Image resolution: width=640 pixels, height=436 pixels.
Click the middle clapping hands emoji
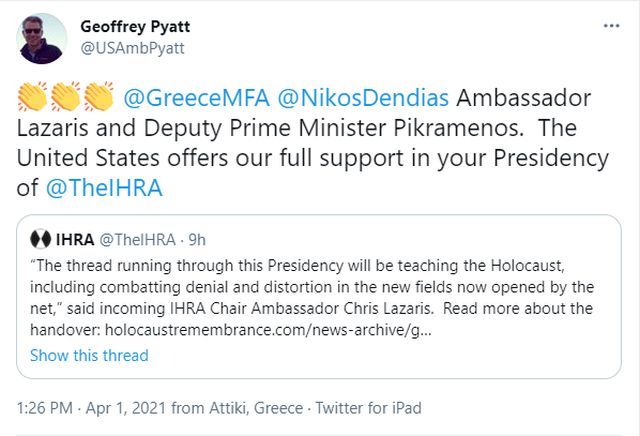(66, 98)
